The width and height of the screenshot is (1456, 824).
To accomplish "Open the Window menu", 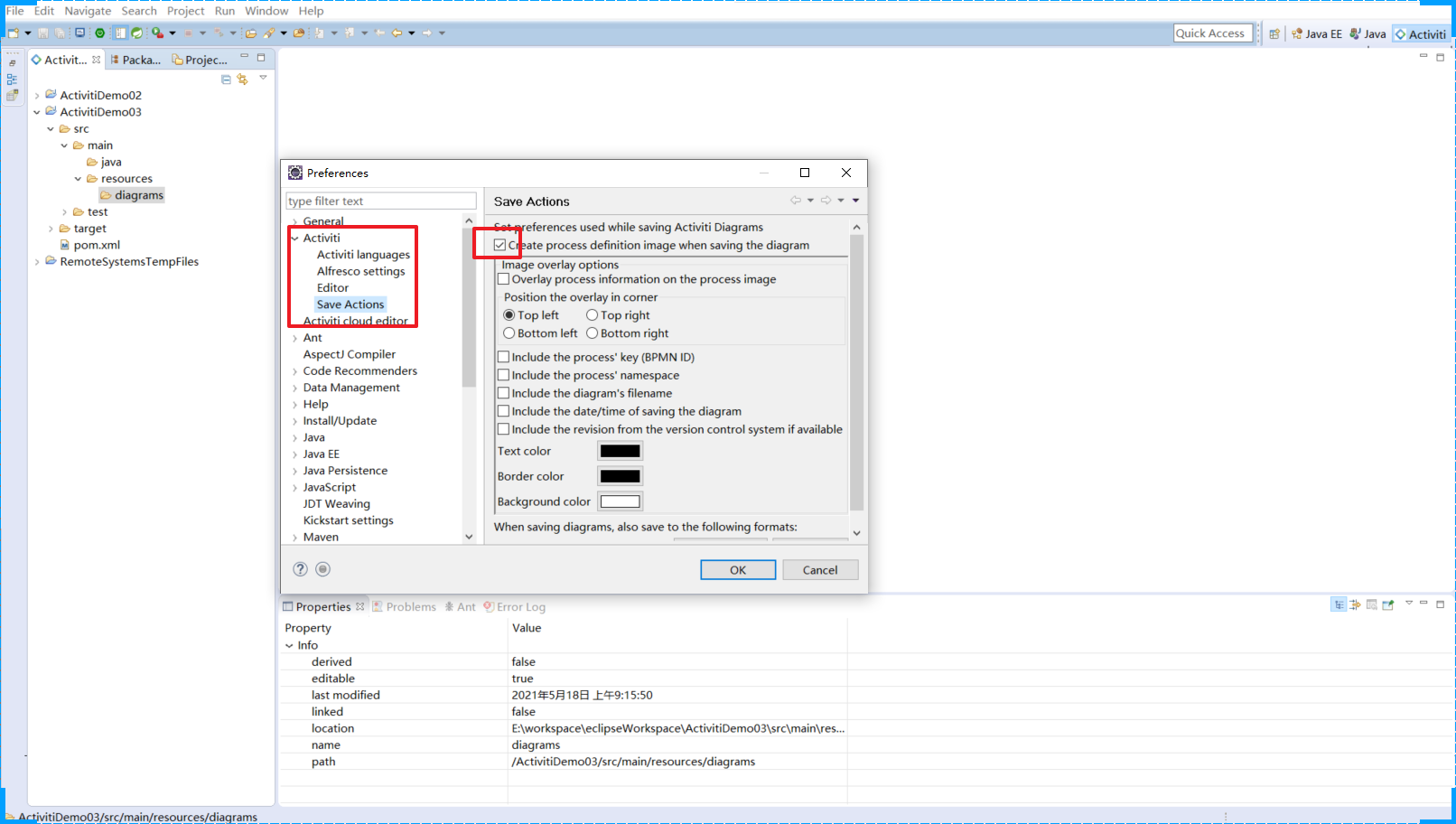I will coord(266,11).
